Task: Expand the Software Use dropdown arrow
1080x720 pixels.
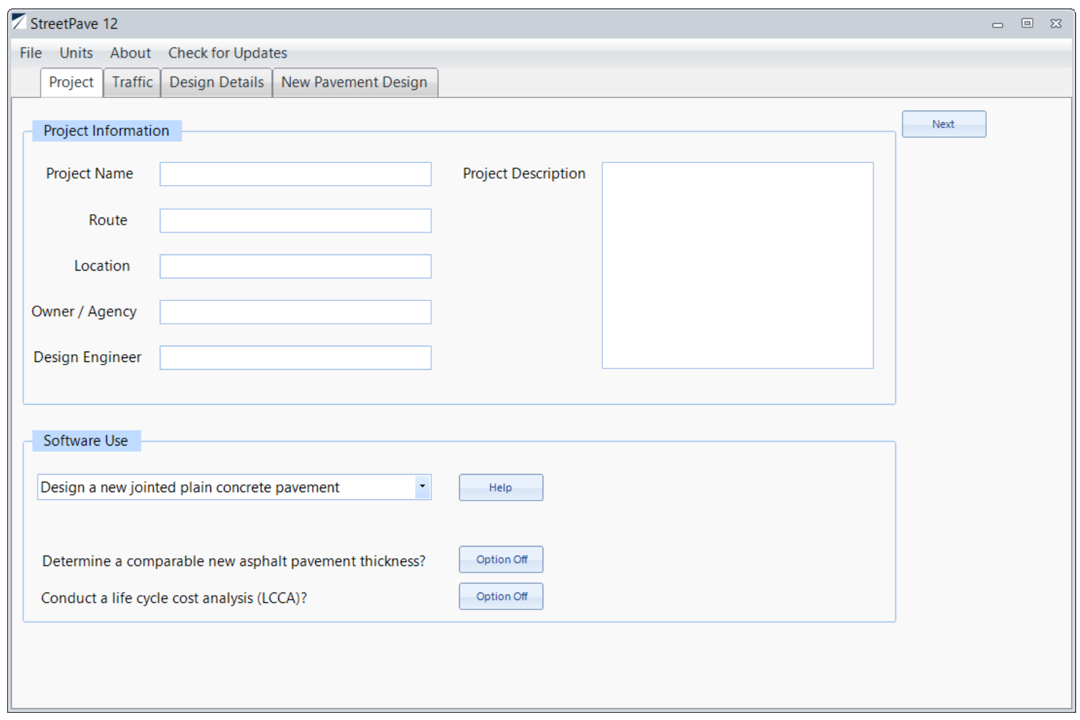Action: (x=422, y=487)
